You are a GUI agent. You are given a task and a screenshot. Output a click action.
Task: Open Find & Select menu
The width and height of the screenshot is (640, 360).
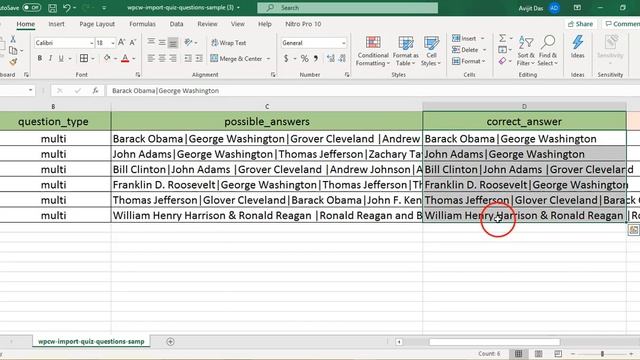point(548,51)
